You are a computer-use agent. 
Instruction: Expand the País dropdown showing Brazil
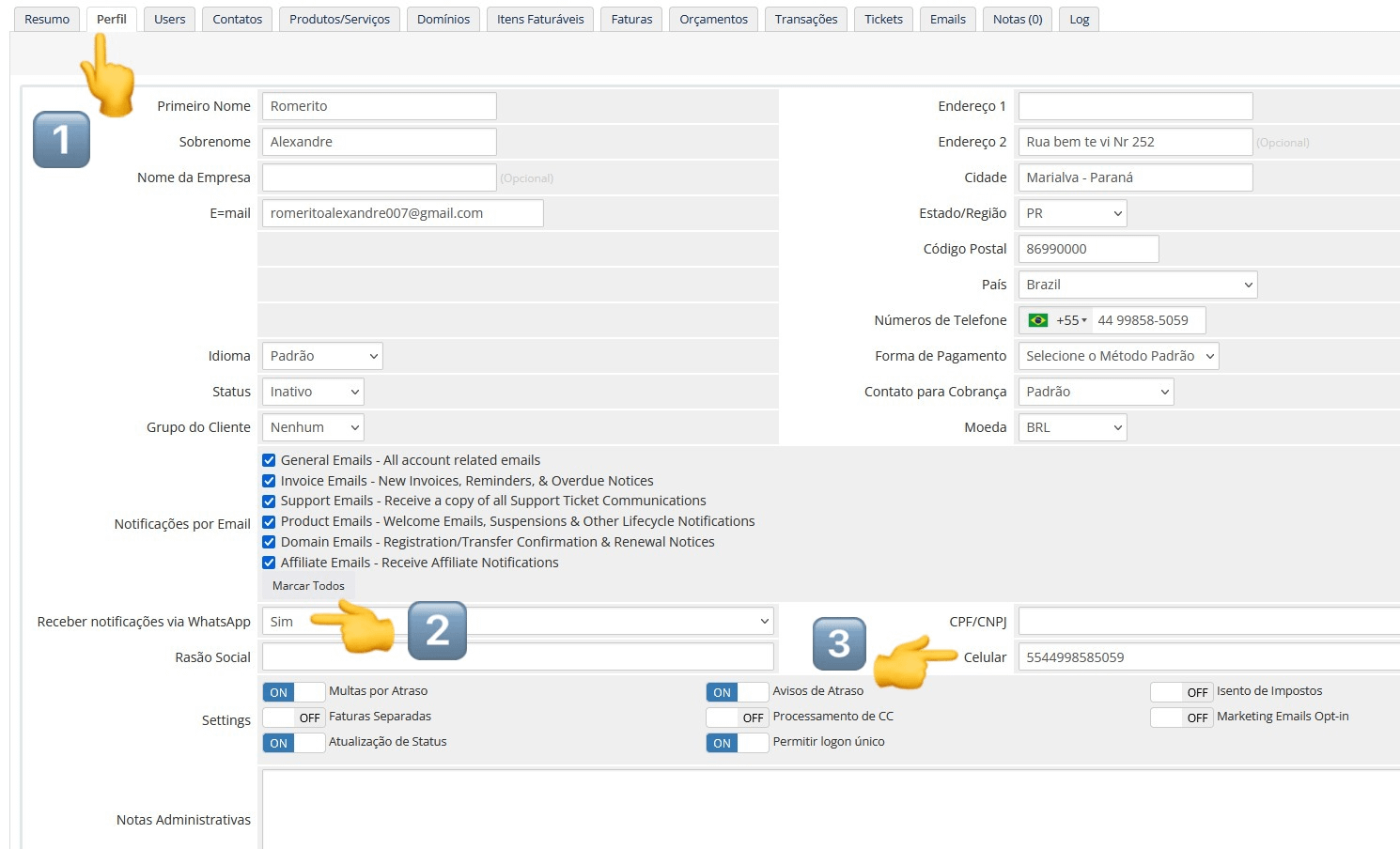1137,285
